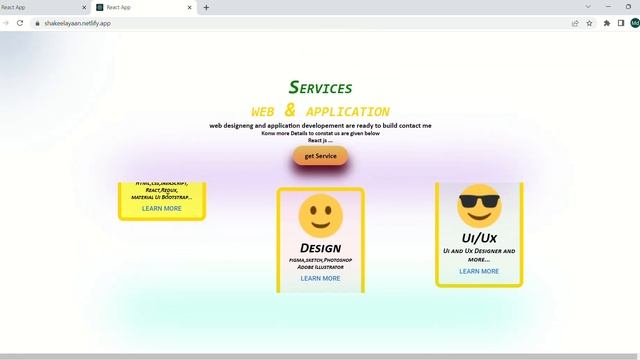640x360 pixels.
Task: Click the share page icon in address bar
Action: (575, 23)
